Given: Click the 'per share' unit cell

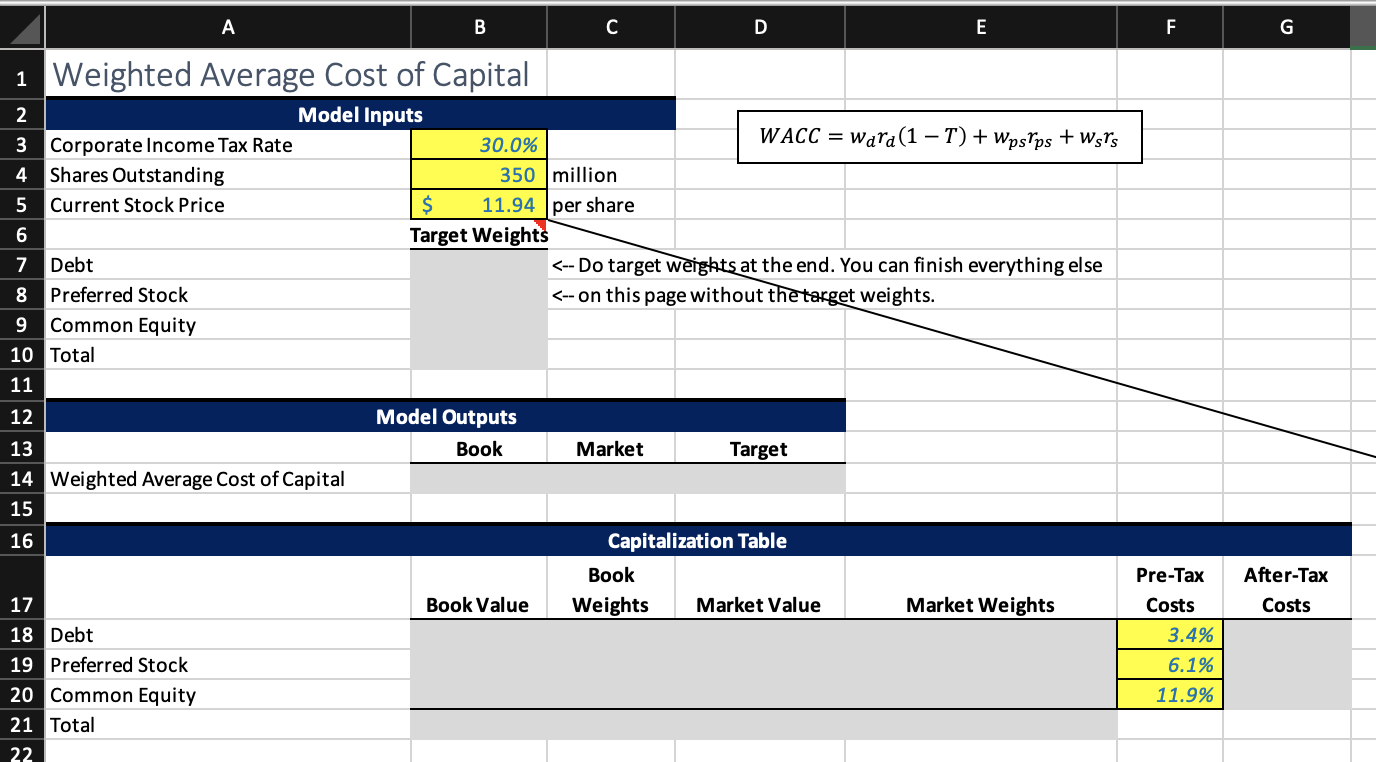Looking at the screenshot, I should pos(611,205).
